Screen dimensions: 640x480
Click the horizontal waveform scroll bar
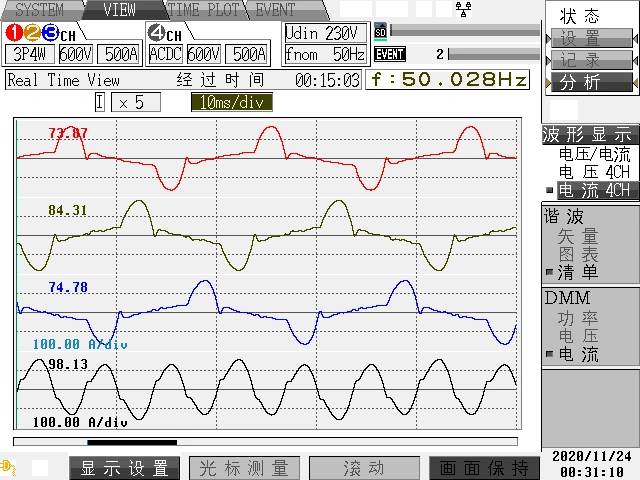(x=265, y=441)
